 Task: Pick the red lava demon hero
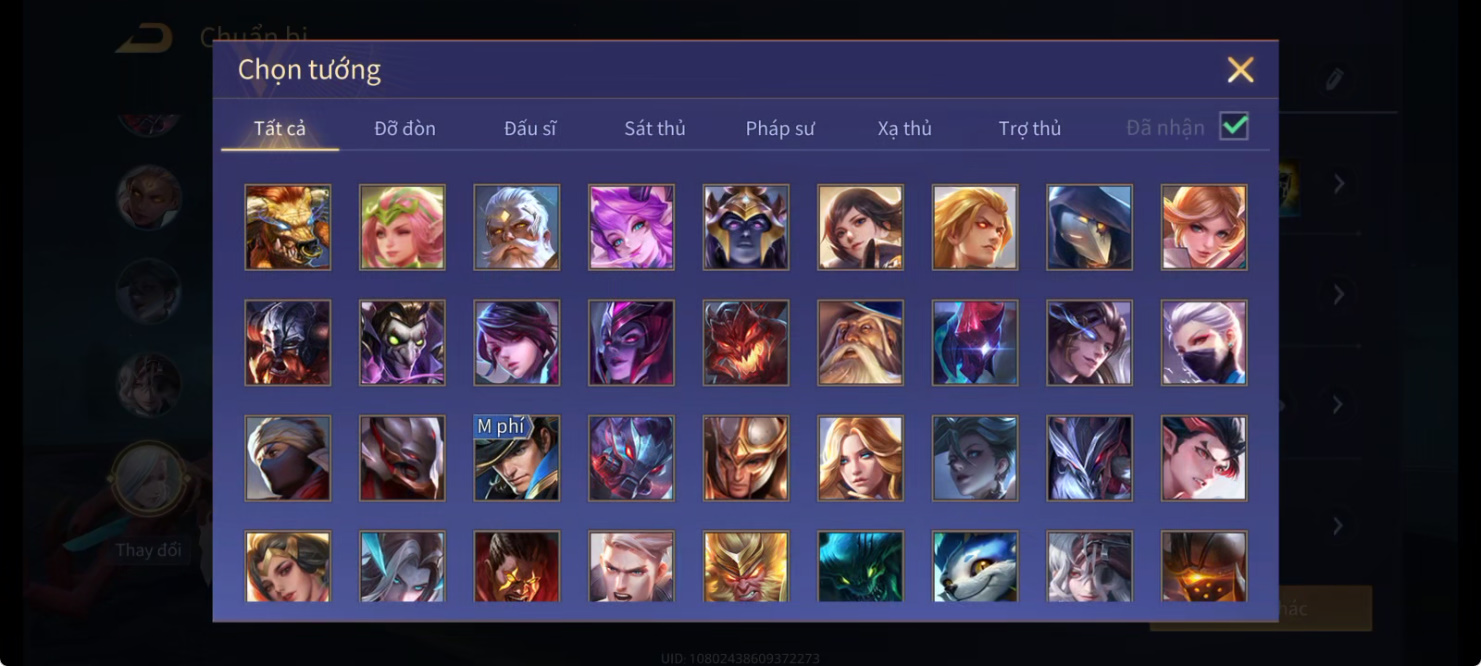tap(745, 343)
